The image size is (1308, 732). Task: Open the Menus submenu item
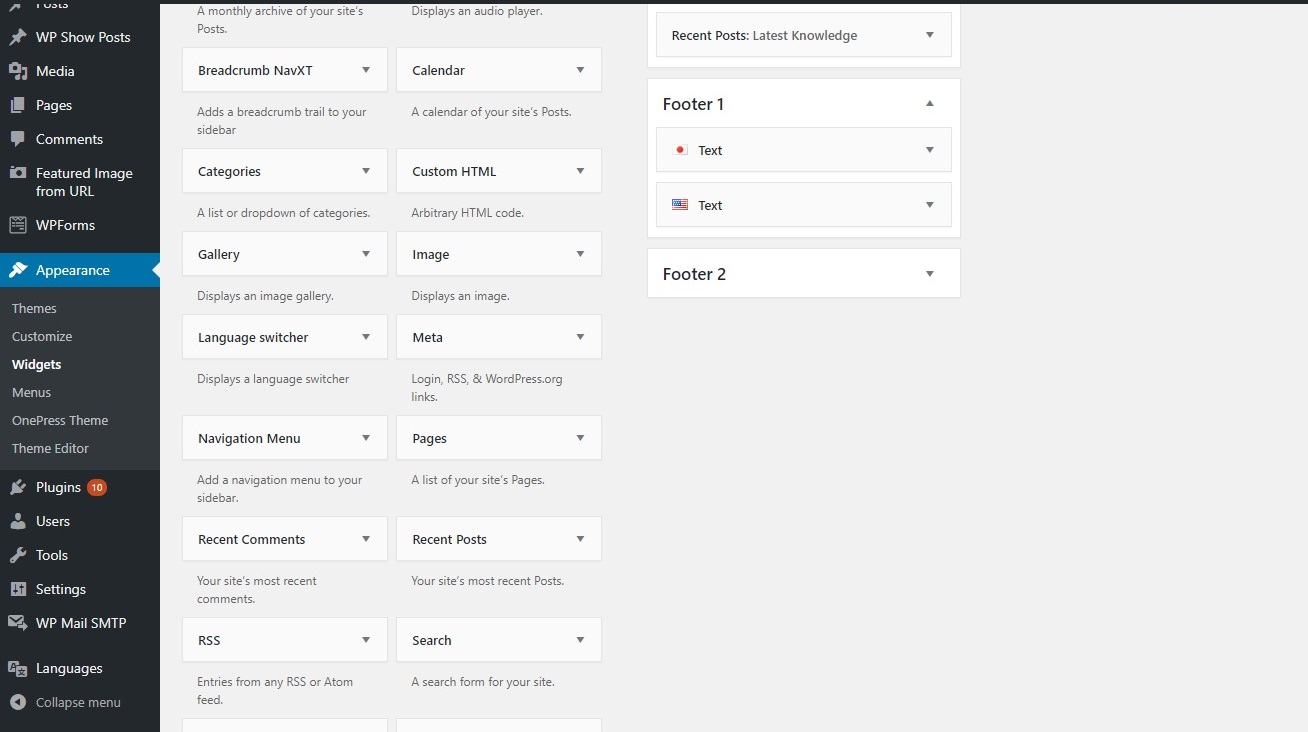(x=31, y=392)
